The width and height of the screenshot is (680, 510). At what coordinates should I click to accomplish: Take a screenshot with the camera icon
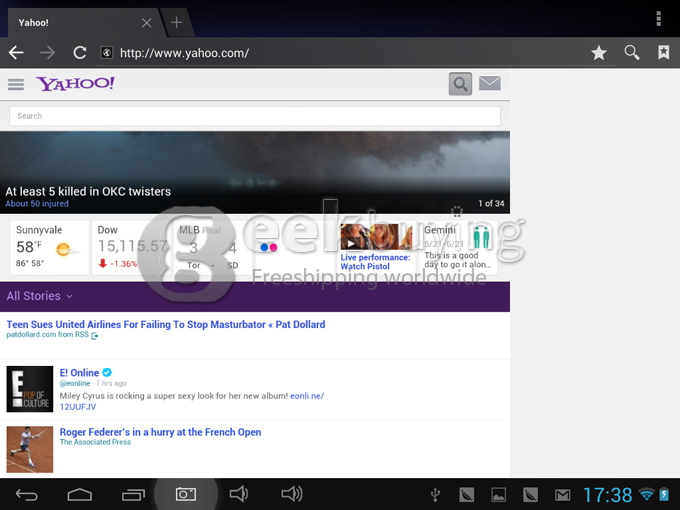click(186, 494)
